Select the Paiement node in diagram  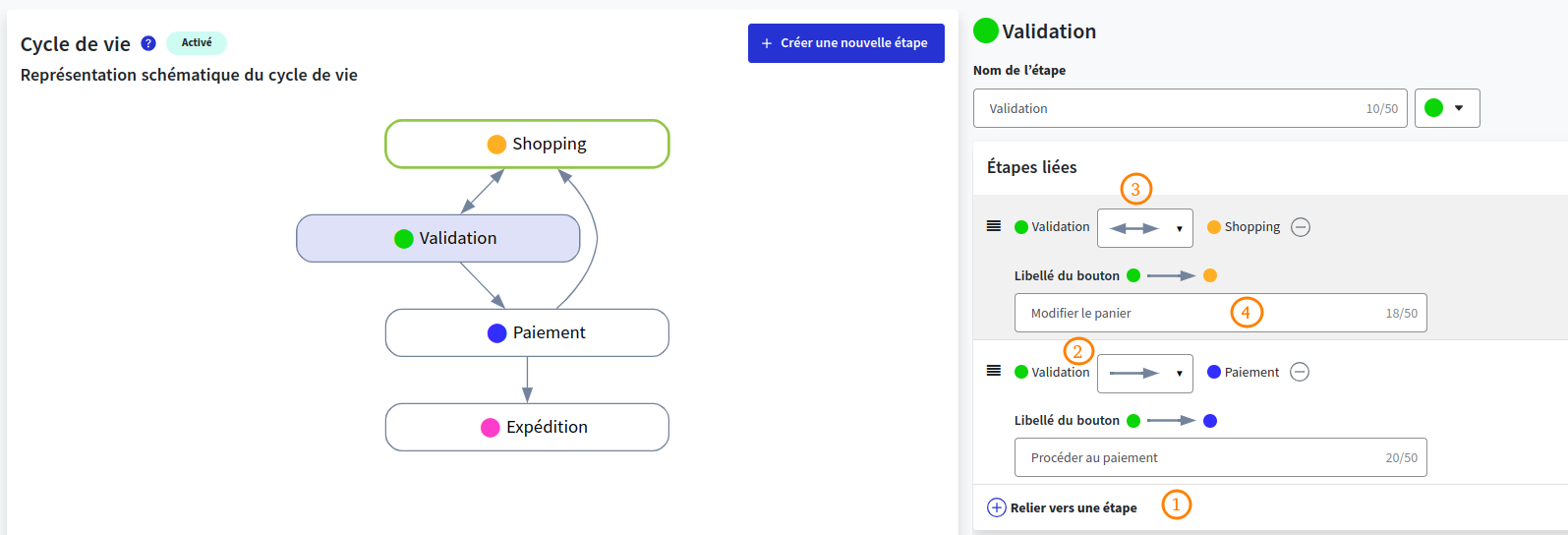[527, 333]
